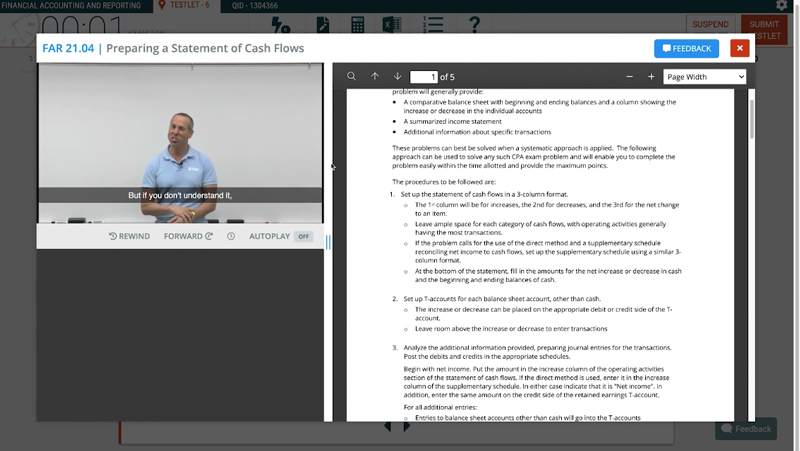Click the FEEDBACK button in header

pyautogui.click(x=686, y=48)
